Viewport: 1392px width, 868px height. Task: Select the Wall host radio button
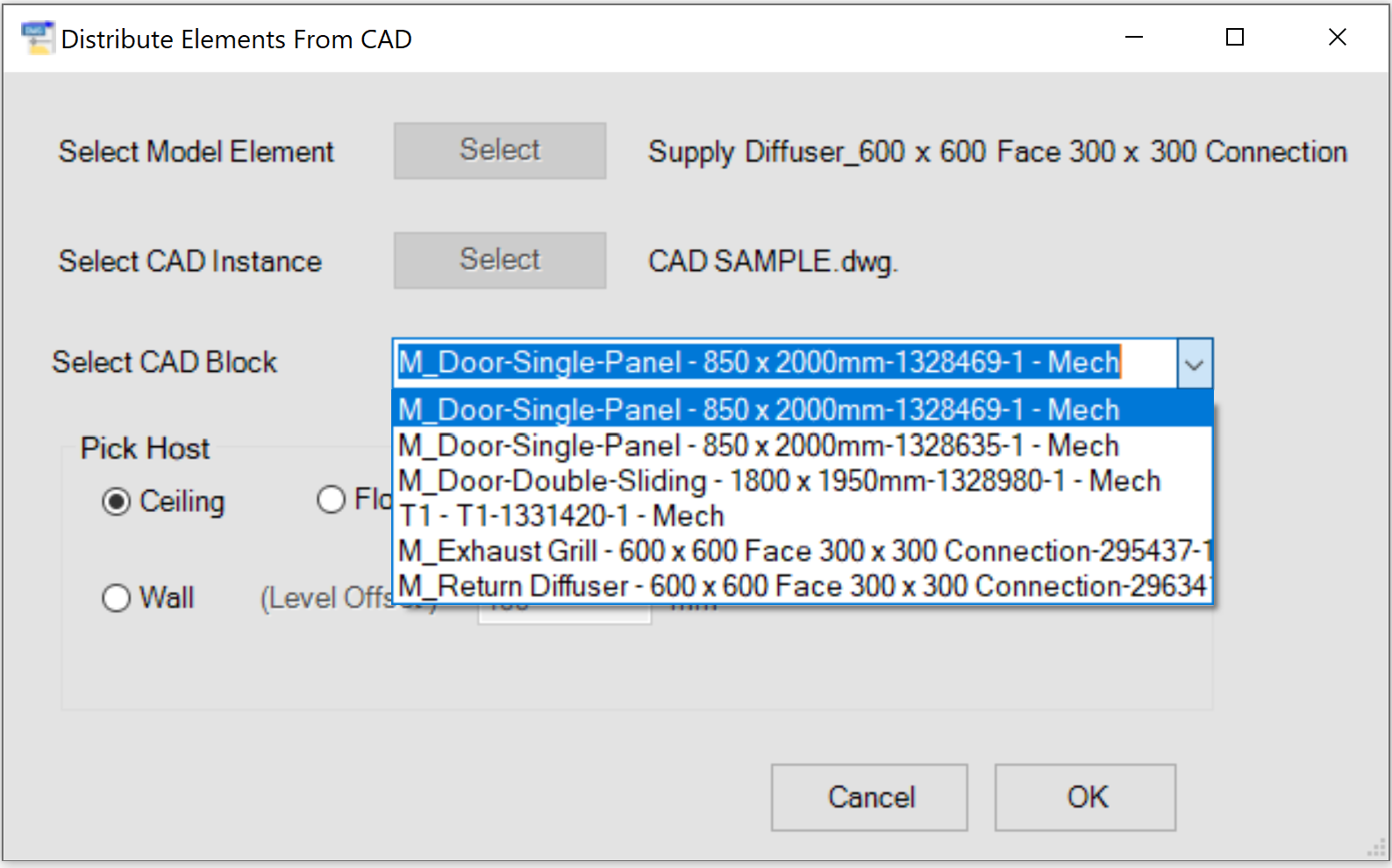point(117,598)
